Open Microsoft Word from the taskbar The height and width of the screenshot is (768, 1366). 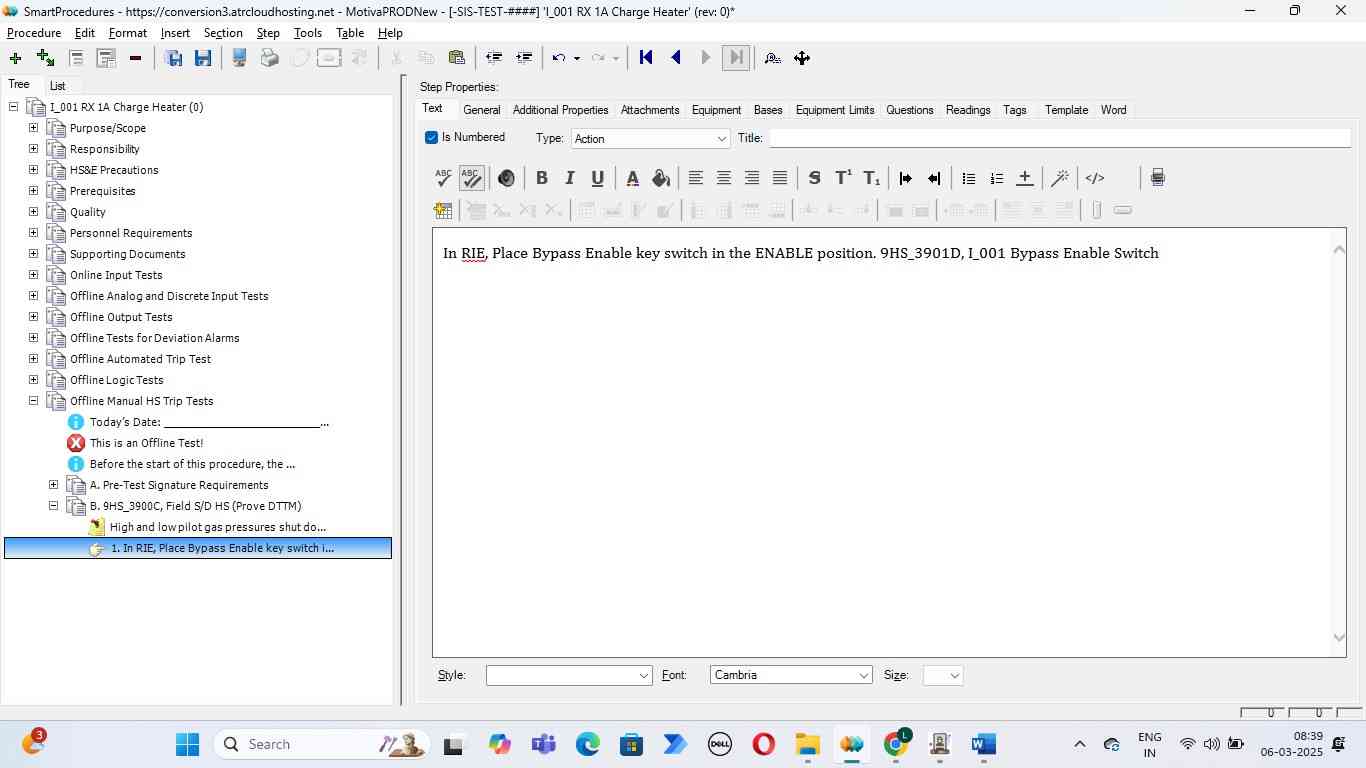tap(983, 744)
